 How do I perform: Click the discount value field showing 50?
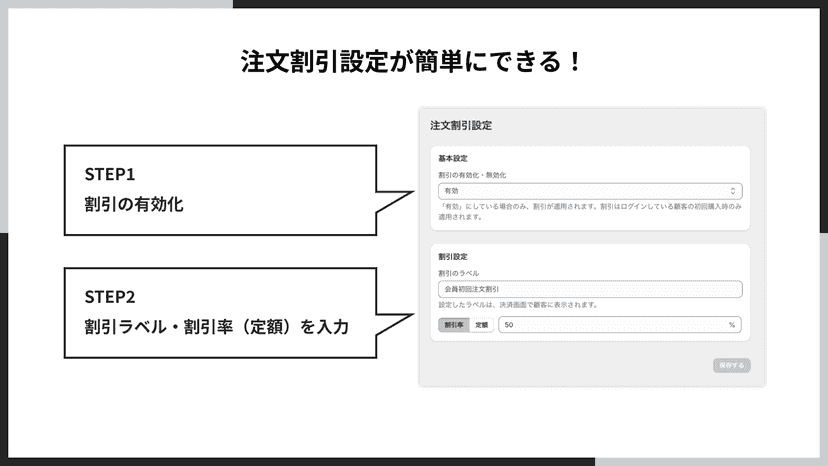click(619, 325)
